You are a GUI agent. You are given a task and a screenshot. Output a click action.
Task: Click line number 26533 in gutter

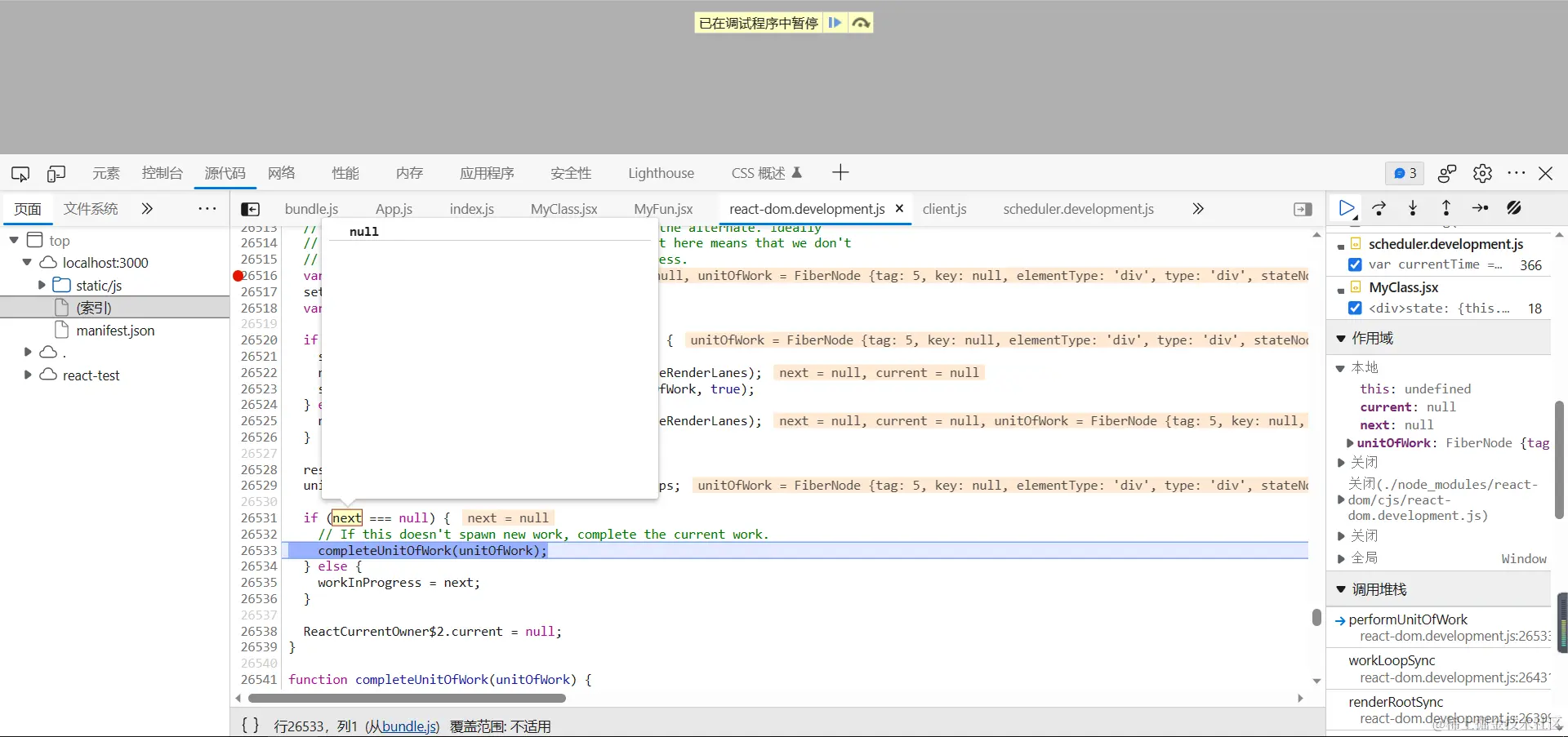(259, 551)
